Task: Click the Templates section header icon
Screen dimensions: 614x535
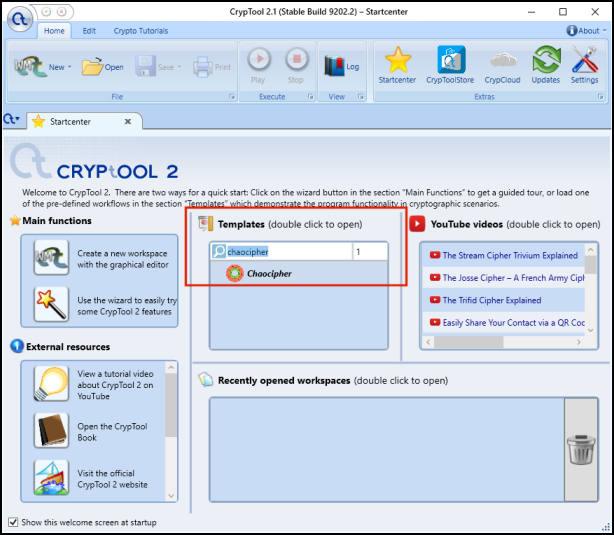Action: [x=206, y=224]
